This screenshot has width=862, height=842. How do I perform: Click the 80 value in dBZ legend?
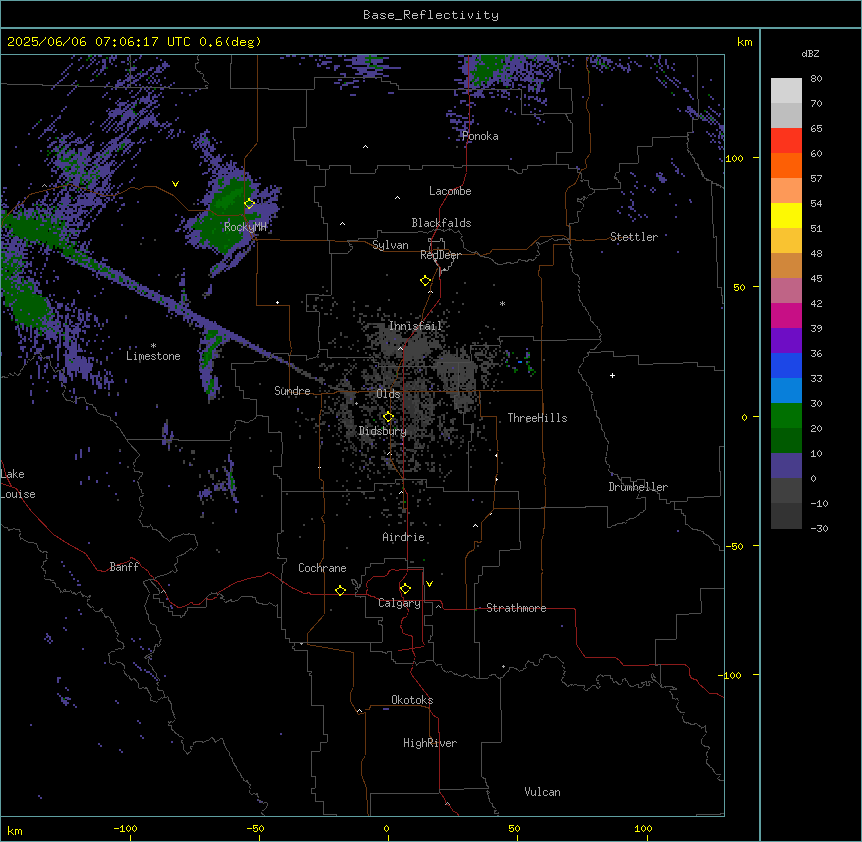coord(816,79)
